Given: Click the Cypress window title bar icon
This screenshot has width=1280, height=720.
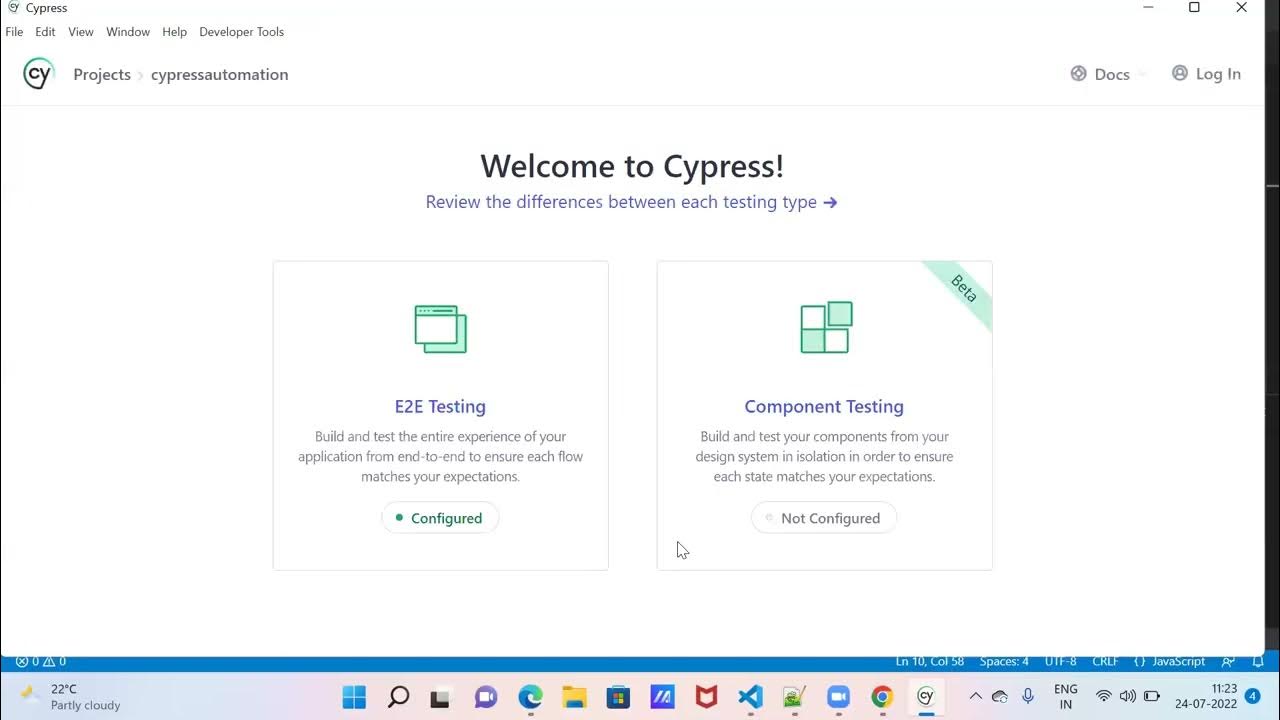Looking at the screenshot, I should (x=13, y=8).
